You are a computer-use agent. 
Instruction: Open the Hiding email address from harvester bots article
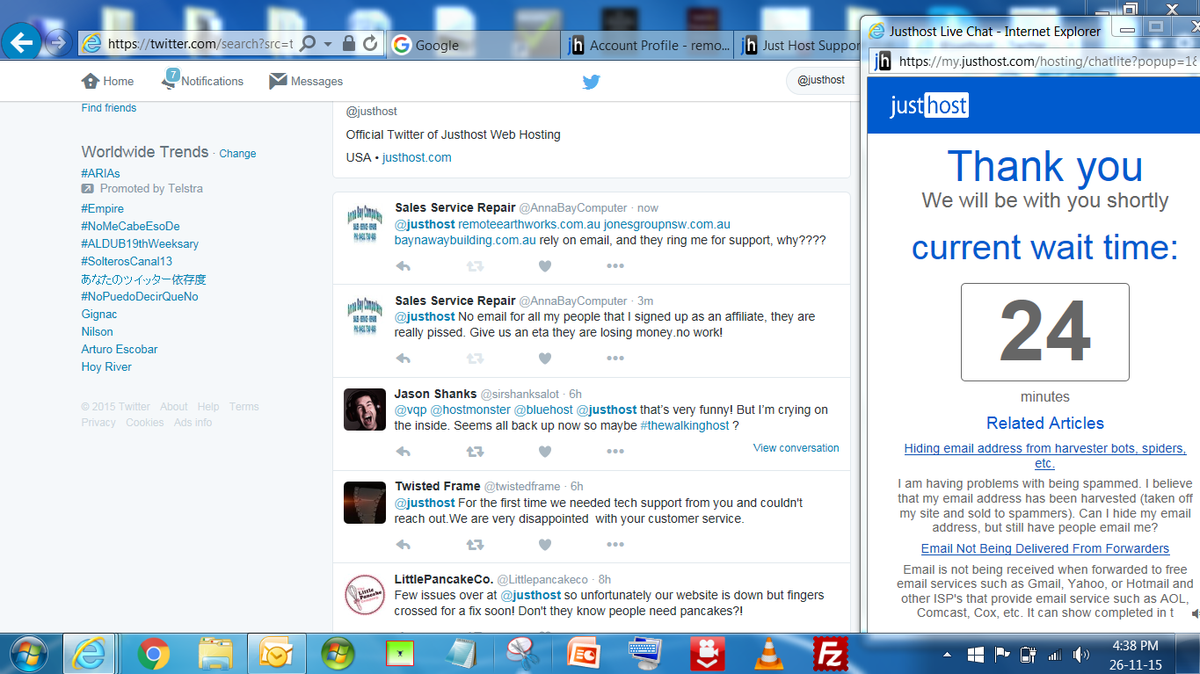coord(1045,456)
